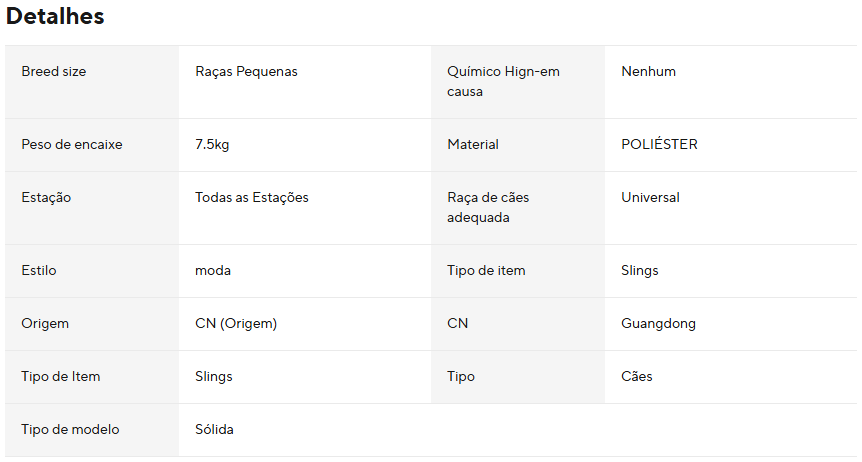The width and height of the screenshot is (862, 462).
Task: Click the Tipo de modelo label
Action: 70,430
